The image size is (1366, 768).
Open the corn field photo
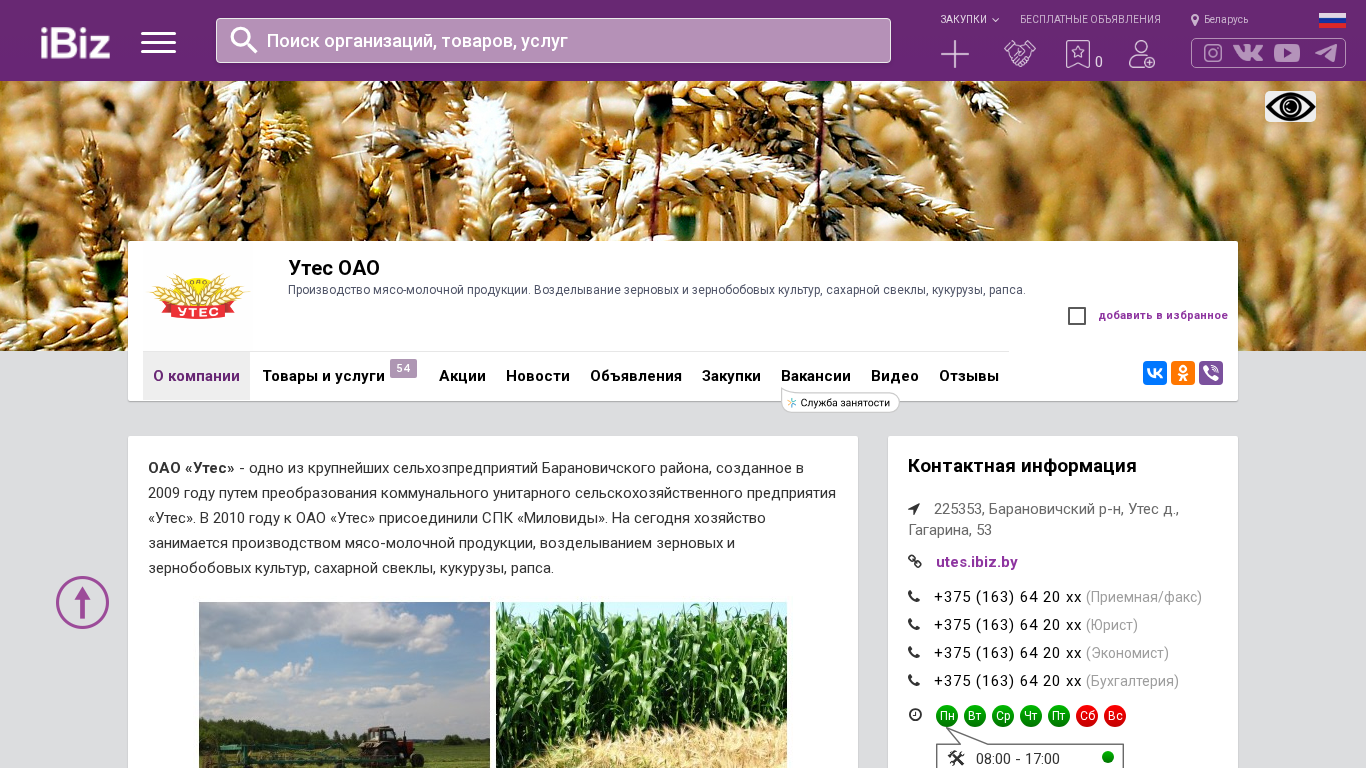point(641,685)
